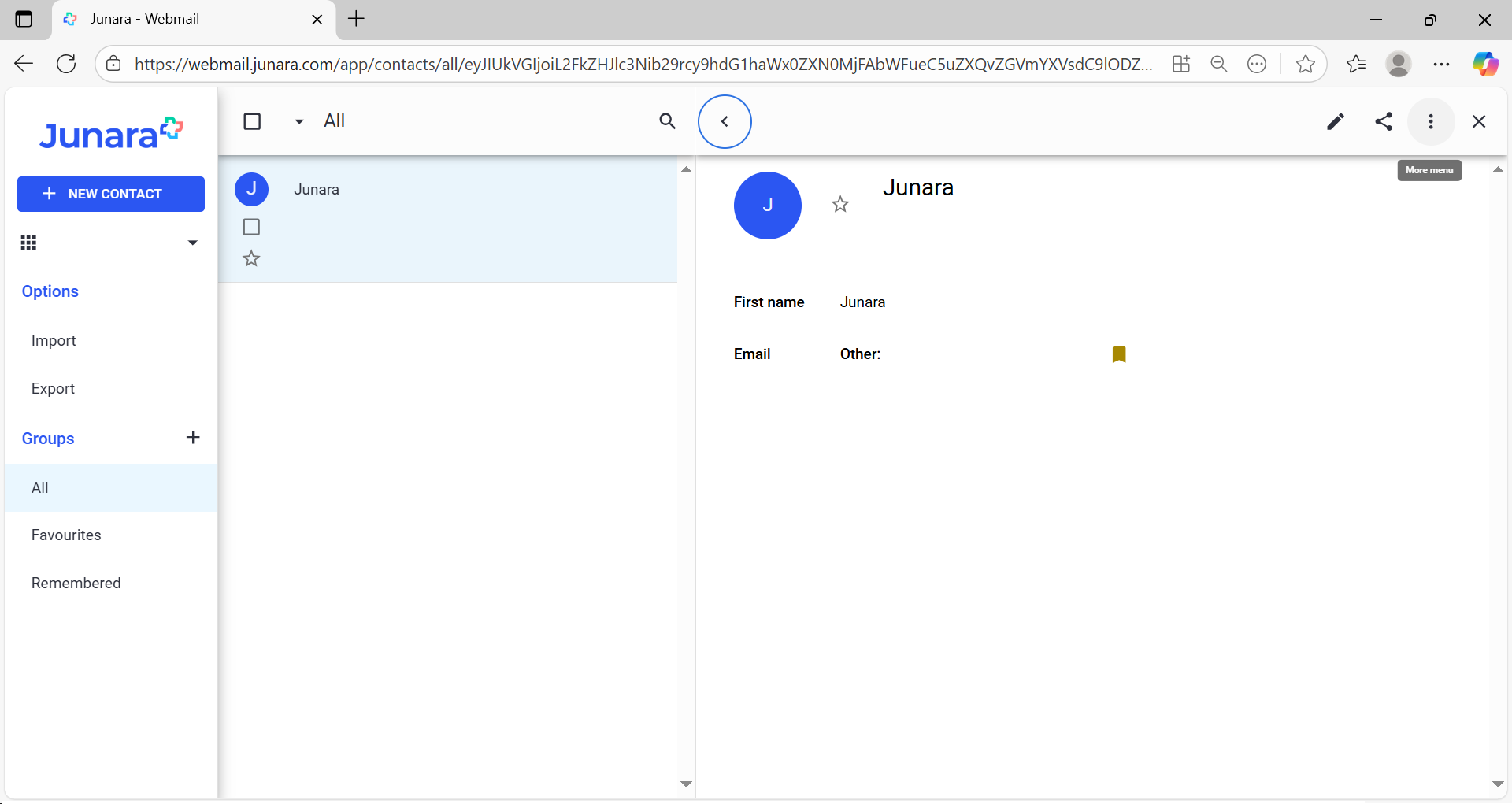
Task: Add page to favorites star icon
Action: 1305,64
